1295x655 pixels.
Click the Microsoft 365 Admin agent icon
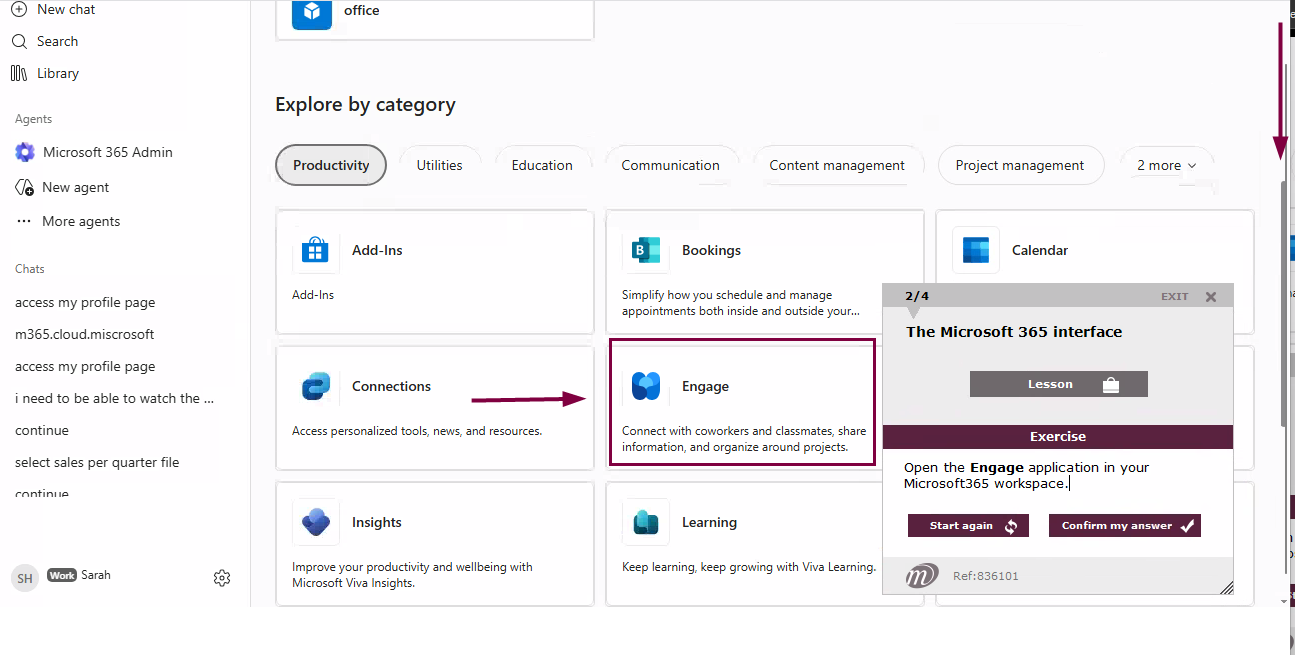tap(24, 152)
